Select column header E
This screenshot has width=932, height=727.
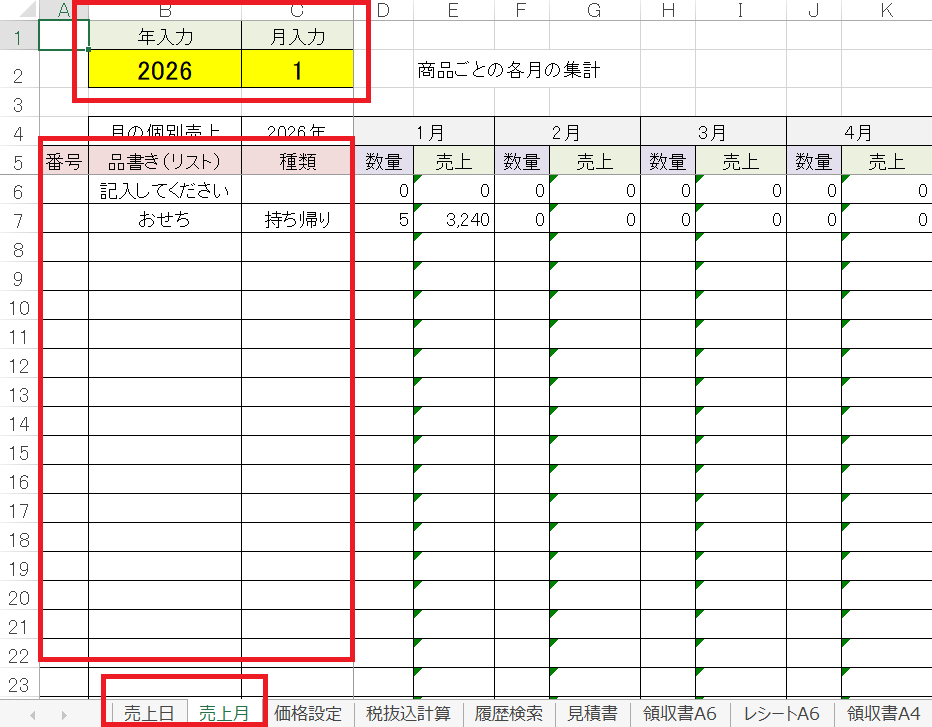[453, 11]
